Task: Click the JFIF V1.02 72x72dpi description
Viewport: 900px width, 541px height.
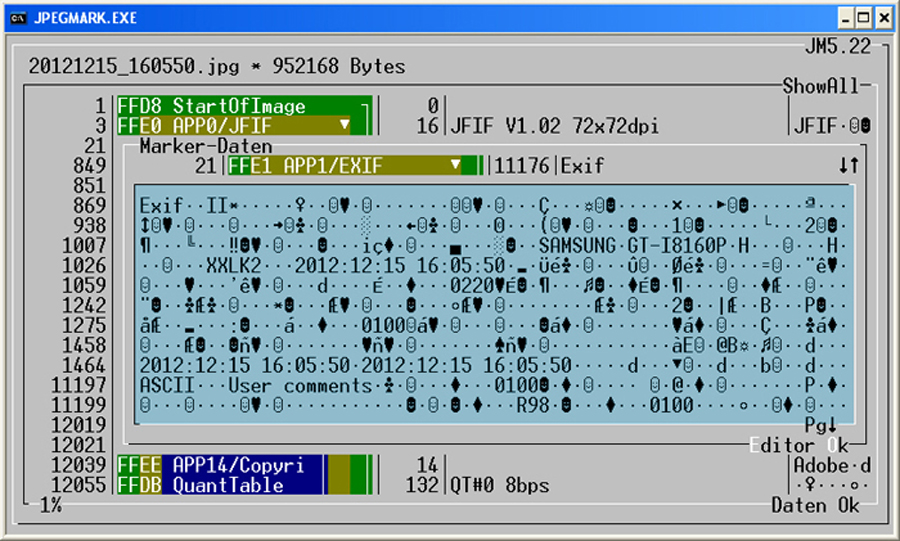Action: [x=554, y=126]
